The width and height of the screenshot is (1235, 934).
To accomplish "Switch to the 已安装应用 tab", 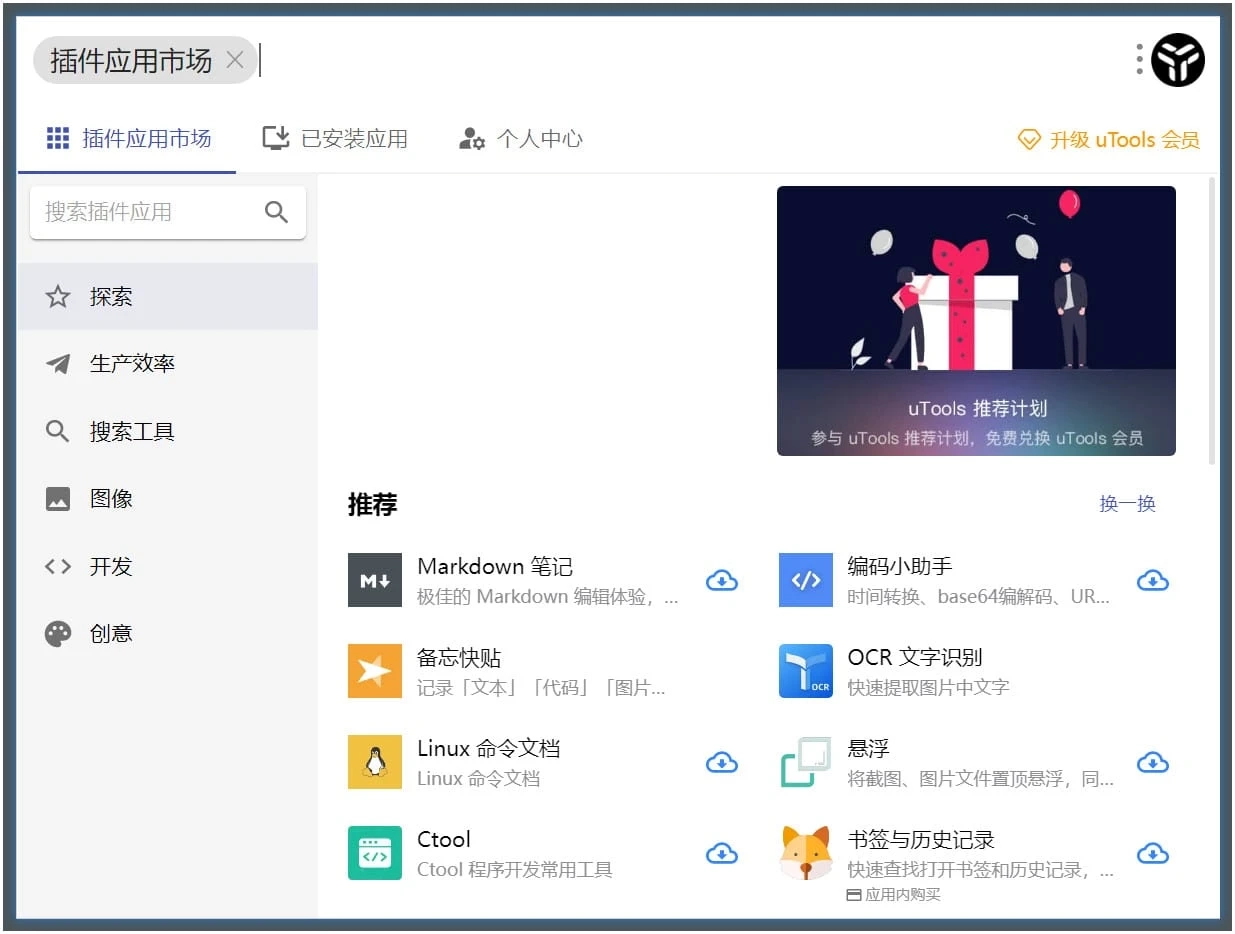I will click(335, 139).
